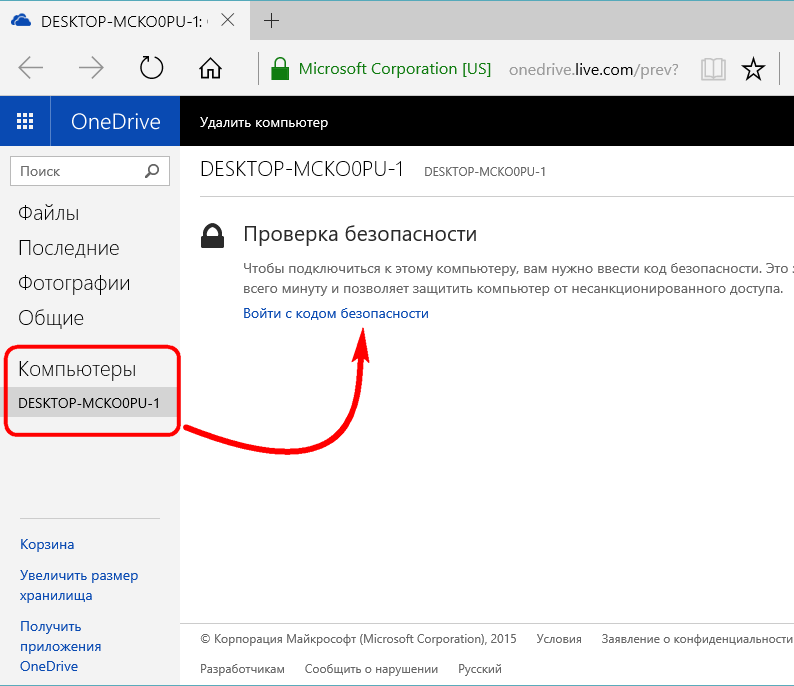
Task: Click Сообщить о нарушении footer link
Action: point(371,669)
